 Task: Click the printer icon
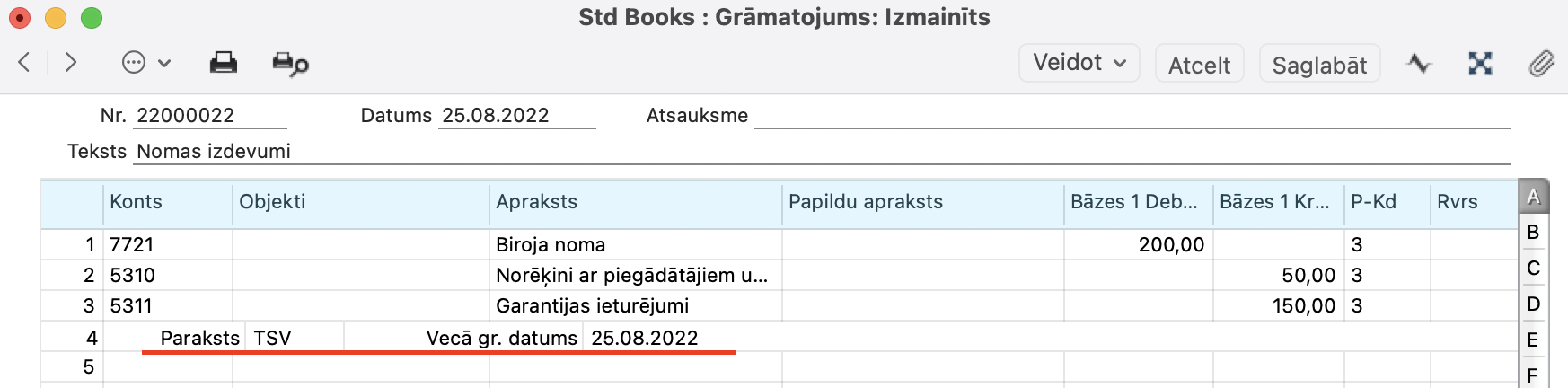223,63
